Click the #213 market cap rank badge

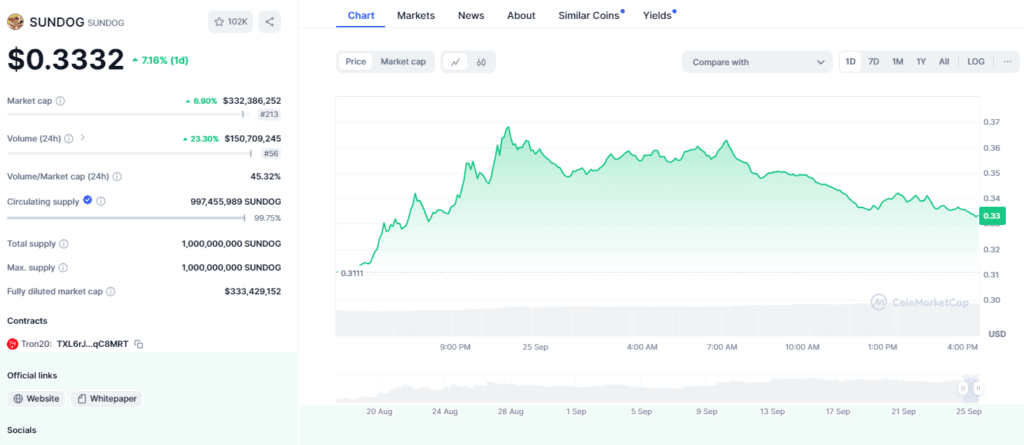(269, 115)
